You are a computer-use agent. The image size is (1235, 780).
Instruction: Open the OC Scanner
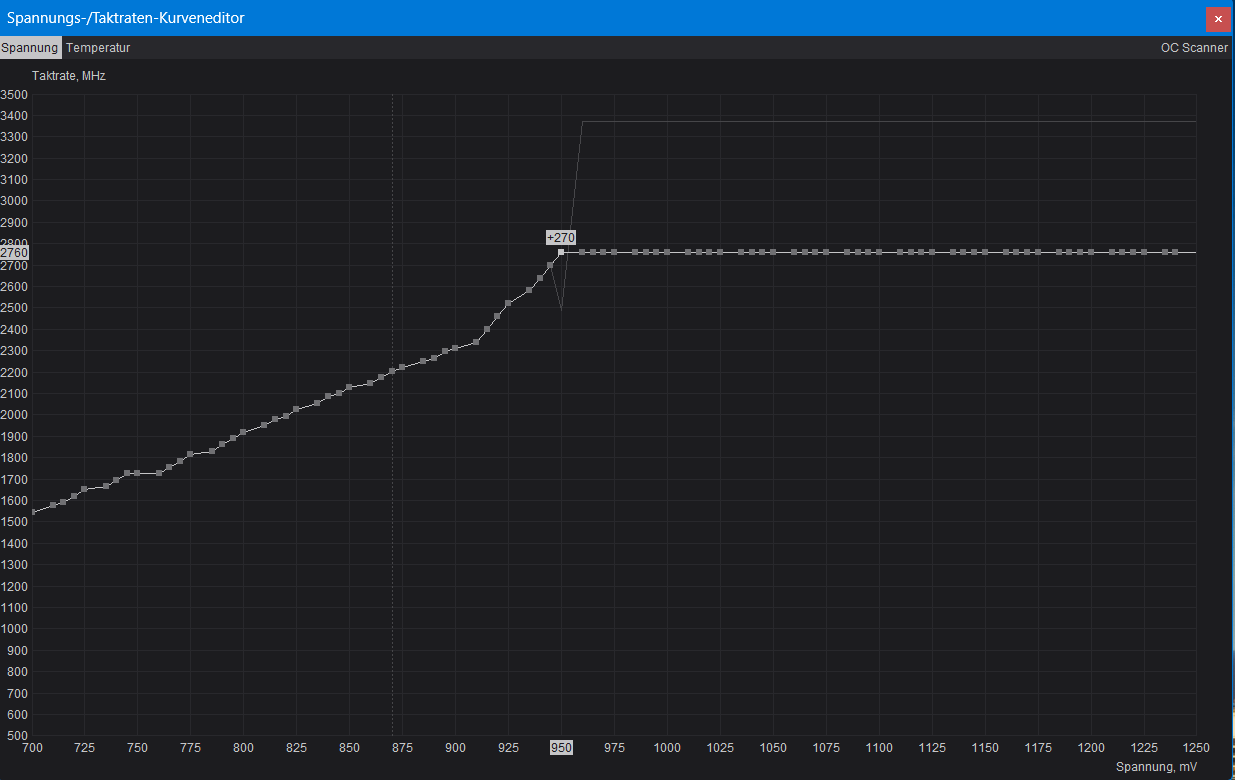(1194, 47)
